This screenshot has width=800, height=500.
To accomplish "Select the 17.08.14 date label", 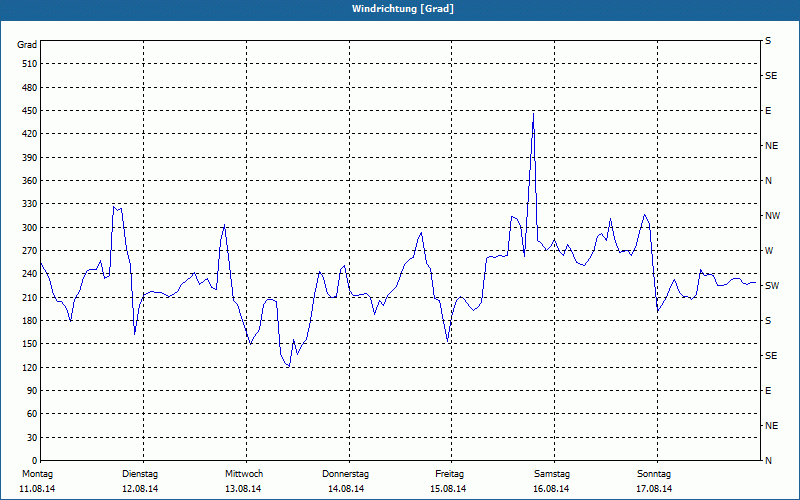I will click(x=654, y=489).
